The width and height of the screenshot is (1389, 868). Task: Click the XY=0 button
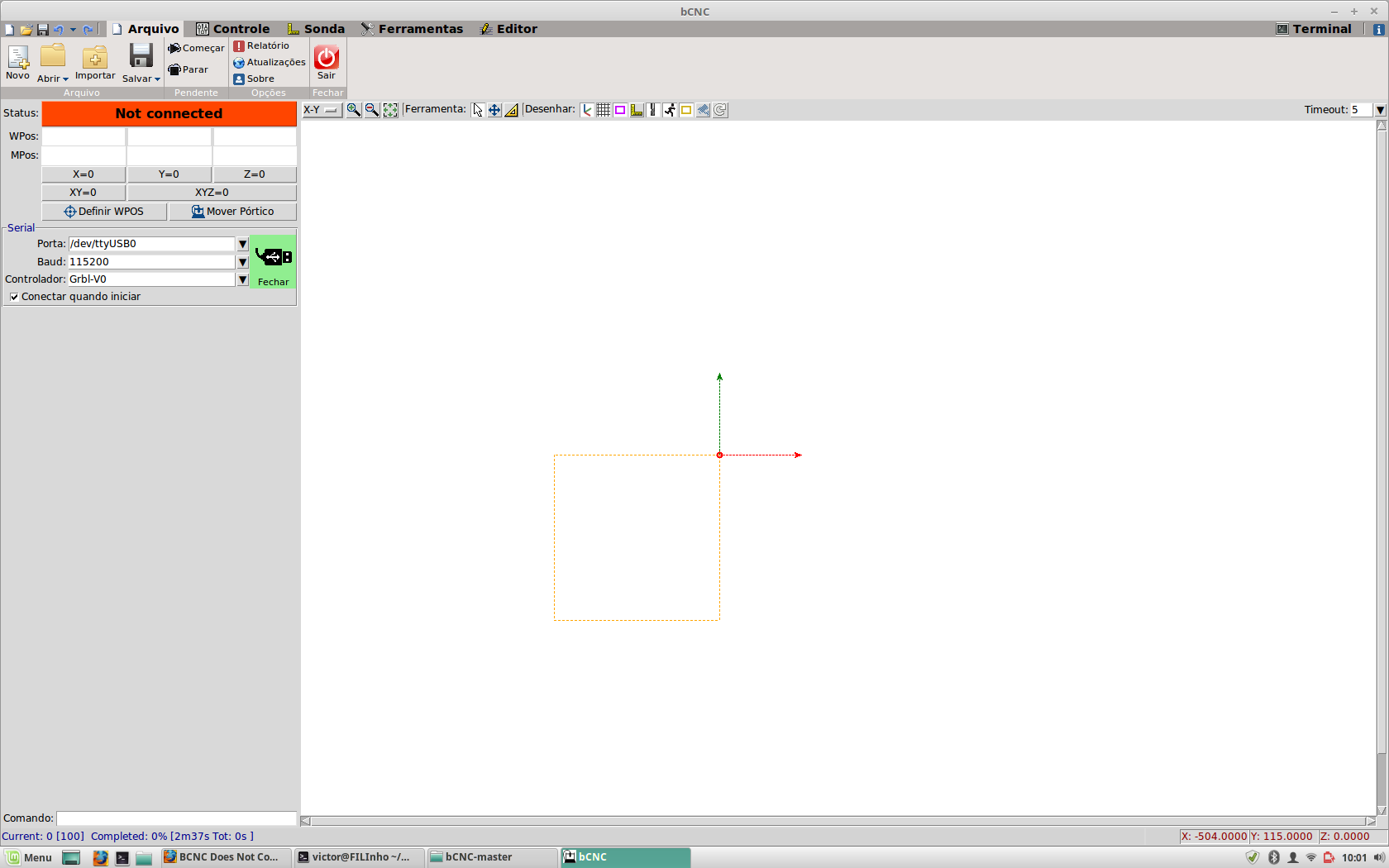point(84,193)
